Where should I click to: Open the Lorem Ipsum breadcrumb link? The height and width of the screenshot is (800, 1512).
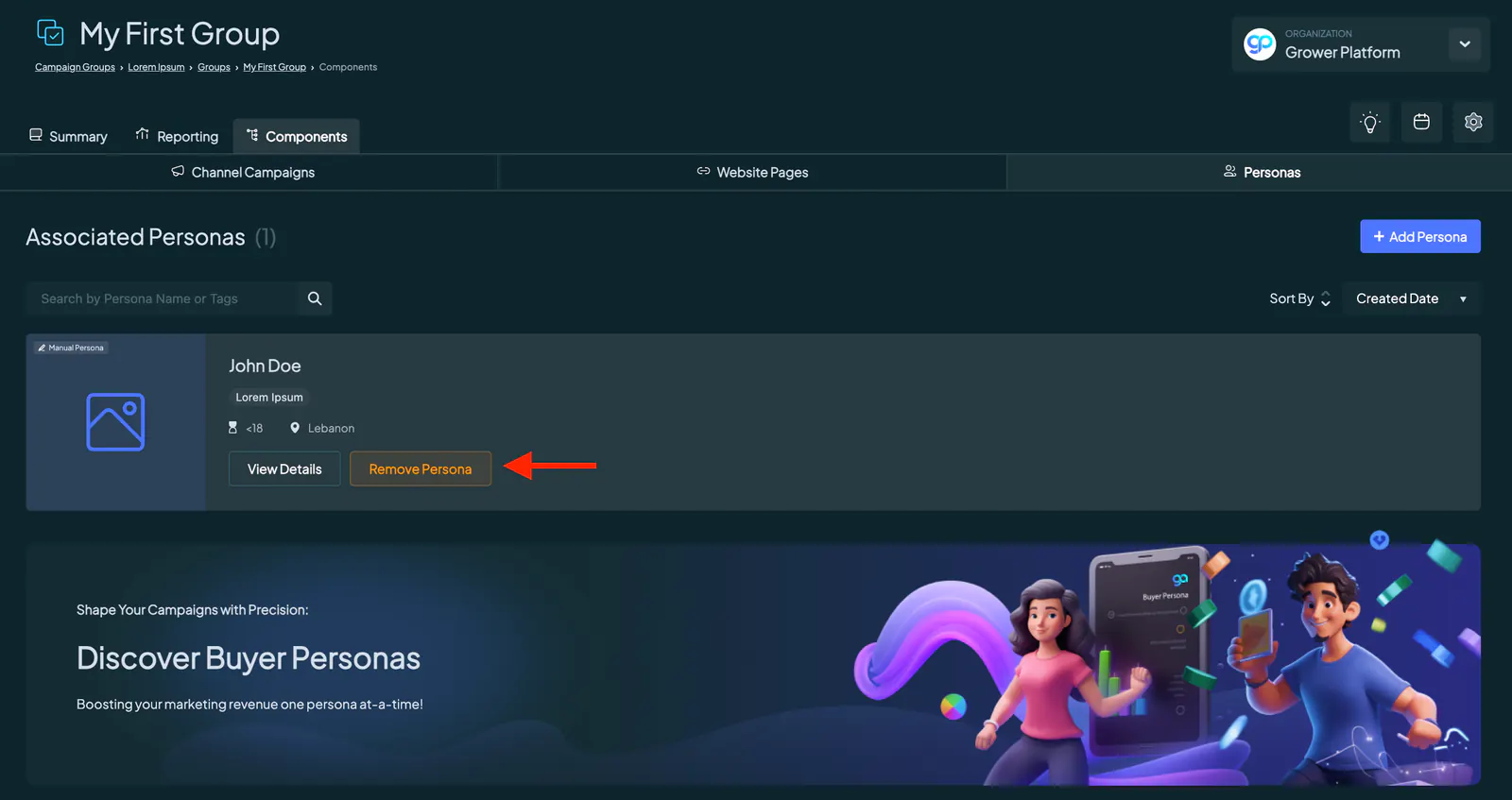click(156, 67)
